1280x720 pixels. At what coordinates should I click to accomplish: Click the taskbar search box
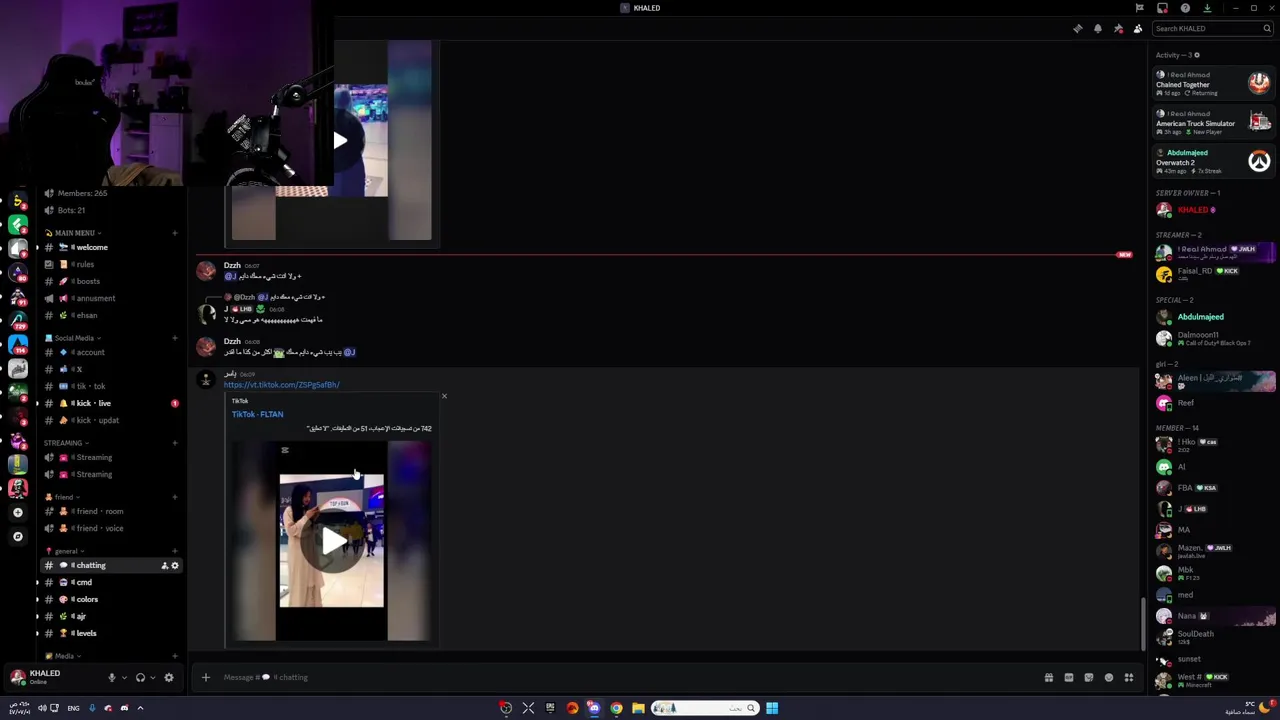click(x=705, y=708)
